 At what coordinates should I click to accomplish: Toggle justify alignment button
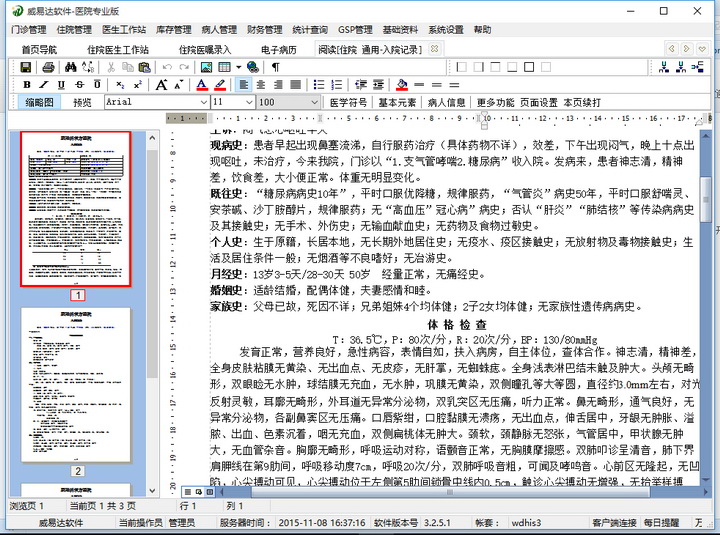[x=296, y=85]
